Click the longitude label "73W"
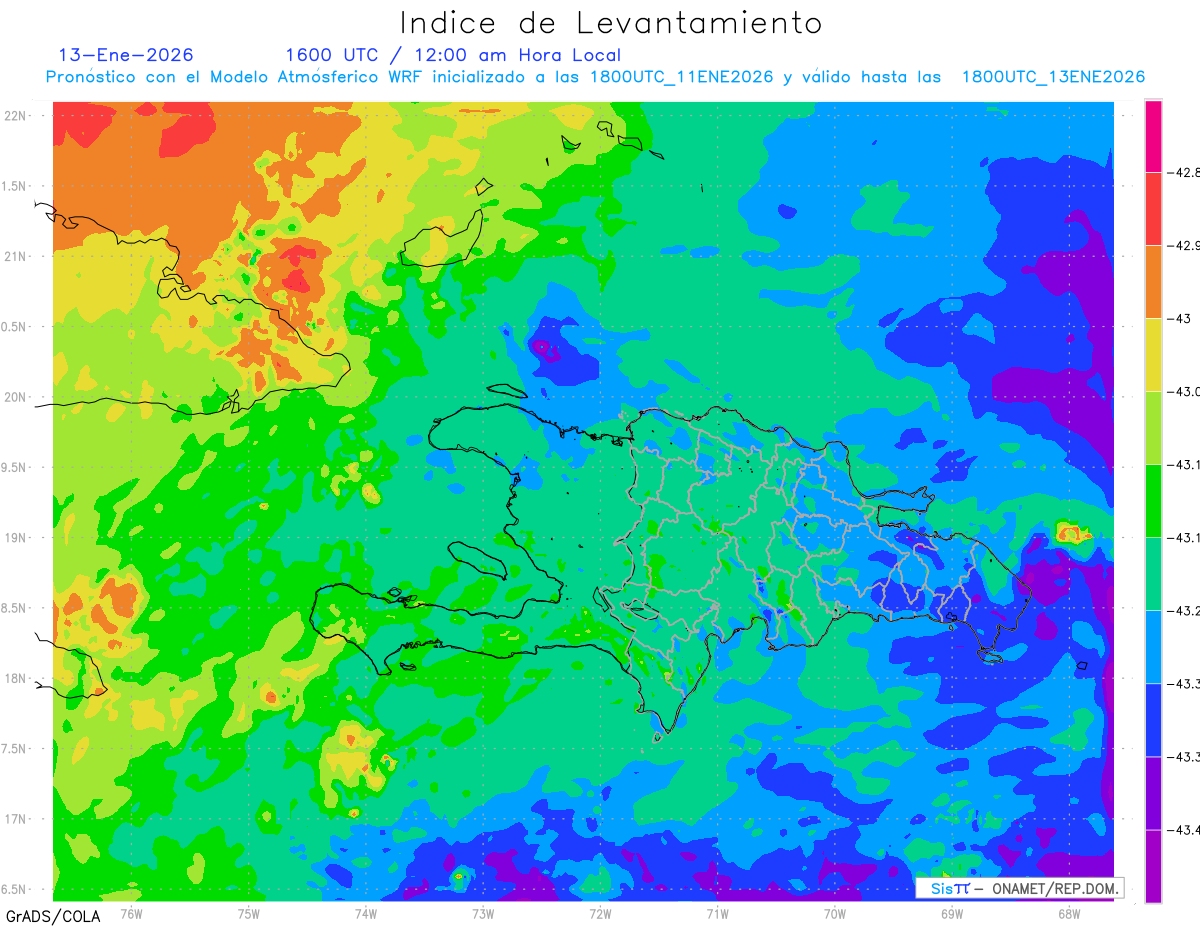The image size is (1200, 927). click(x=483, y=912)
